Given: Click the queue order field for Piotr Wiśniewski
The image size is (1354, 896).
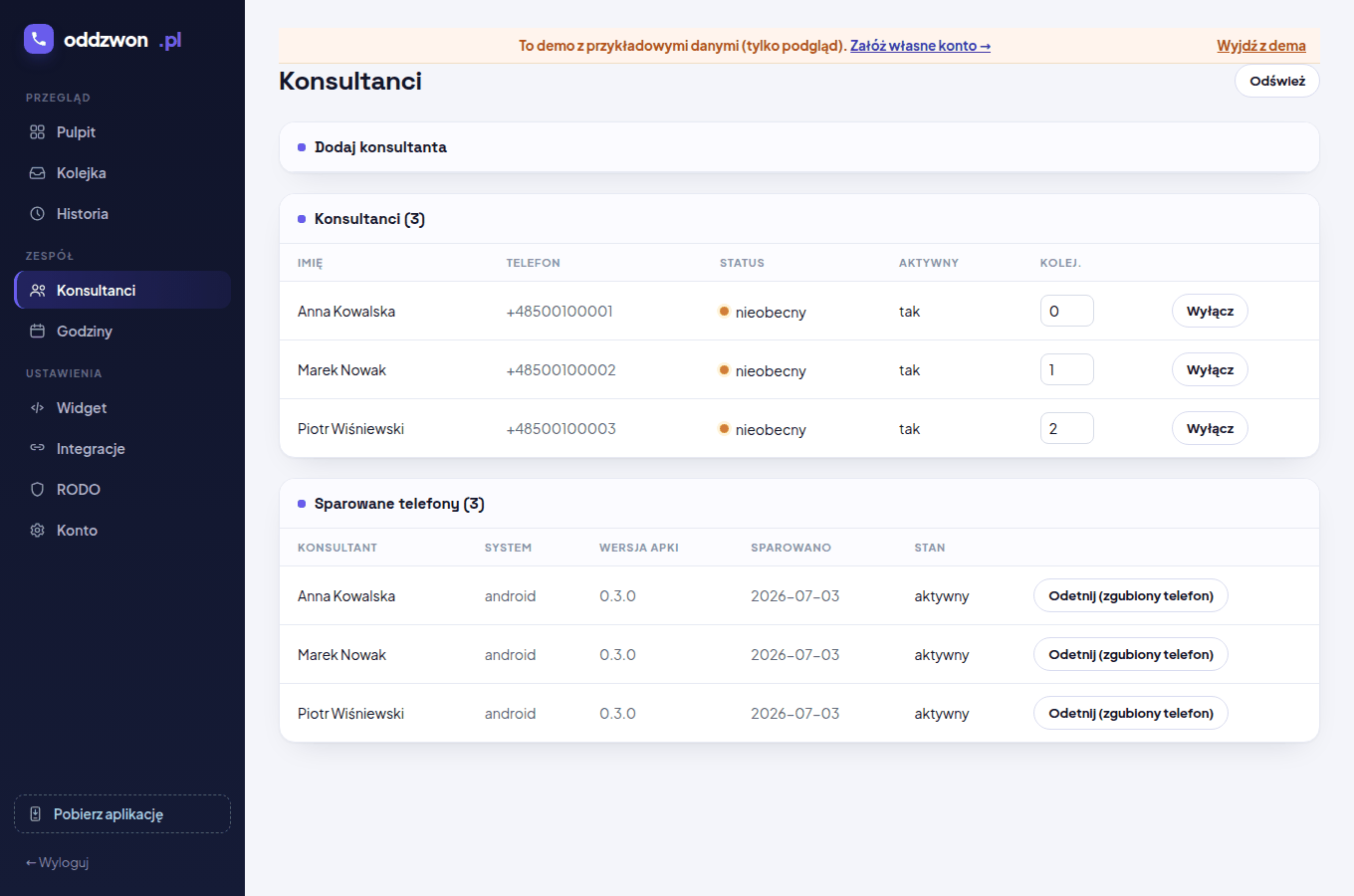Looking at the screenshot, I should click(1067, 429).
